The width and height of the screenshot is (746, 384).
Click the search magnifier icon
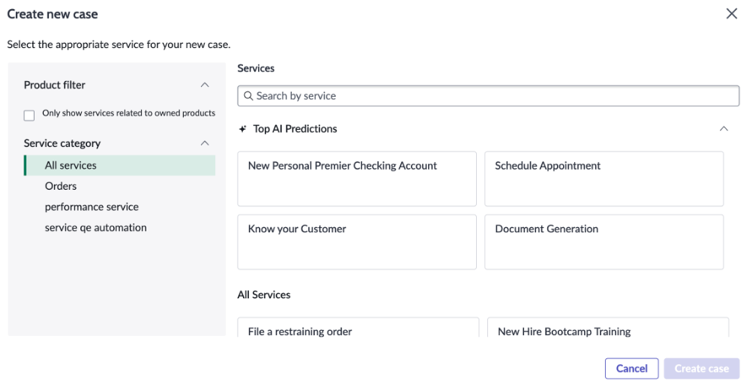tap(248, 96)
